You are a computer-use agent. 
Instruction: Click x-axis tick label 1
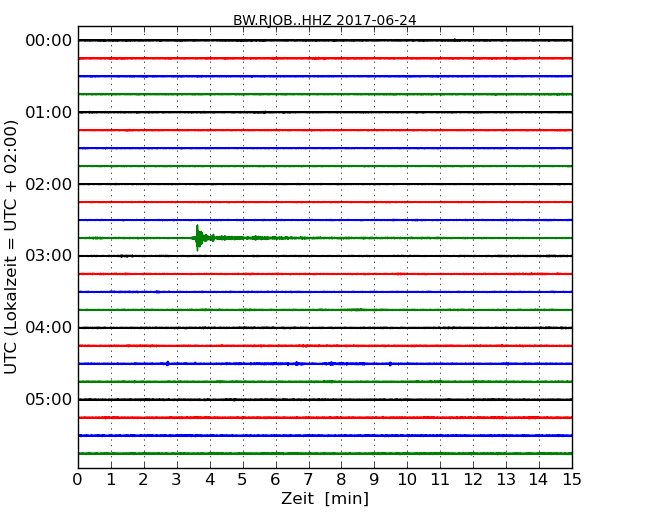[111, 480]
